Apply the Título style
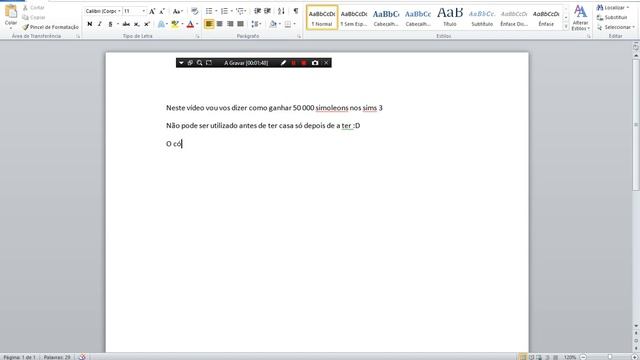 click(450, 18)
